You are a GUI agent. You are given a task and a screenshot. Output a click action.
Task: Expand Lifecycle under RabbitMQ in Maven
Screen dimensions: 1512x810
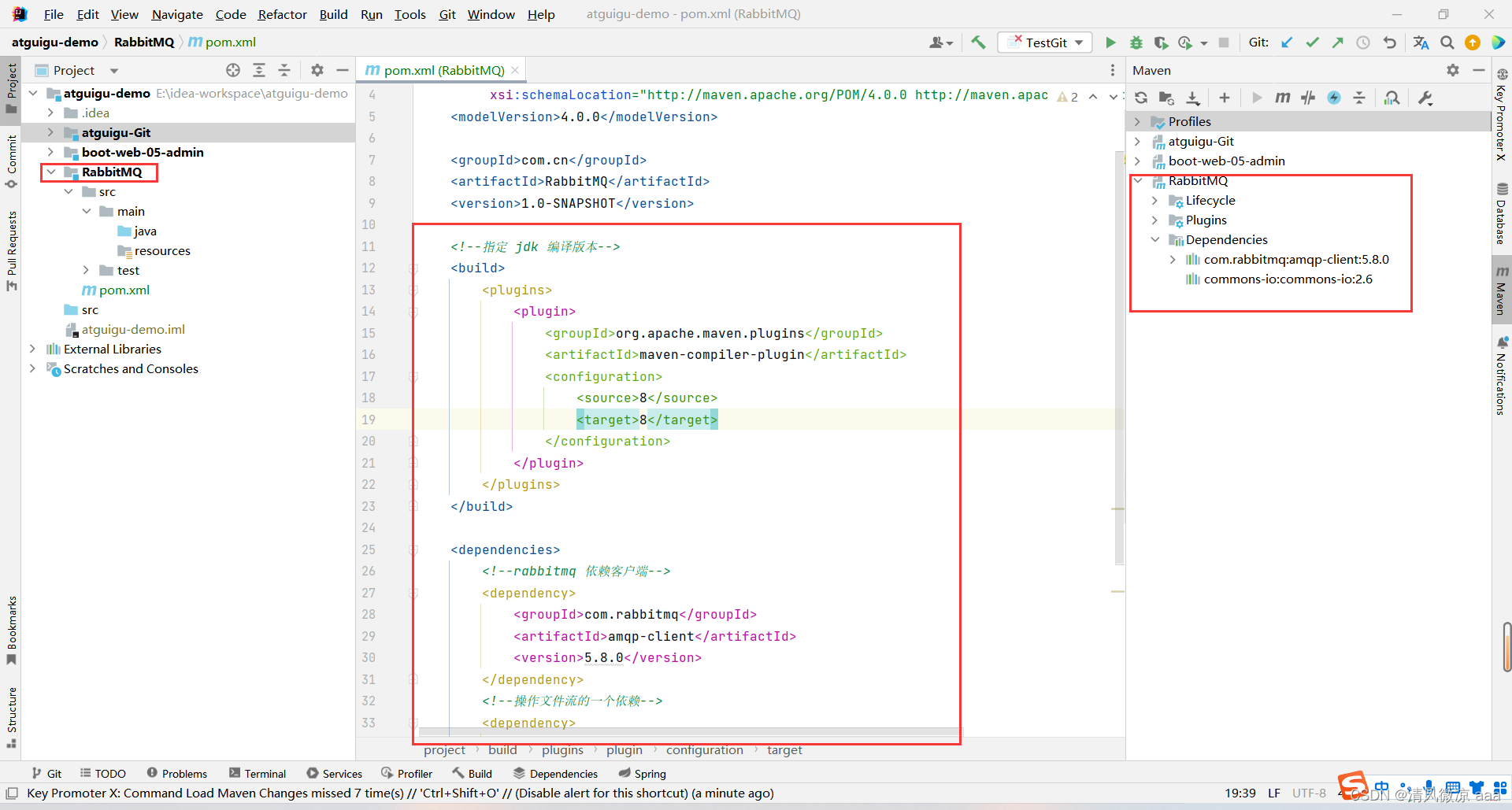click(1154, 201)
